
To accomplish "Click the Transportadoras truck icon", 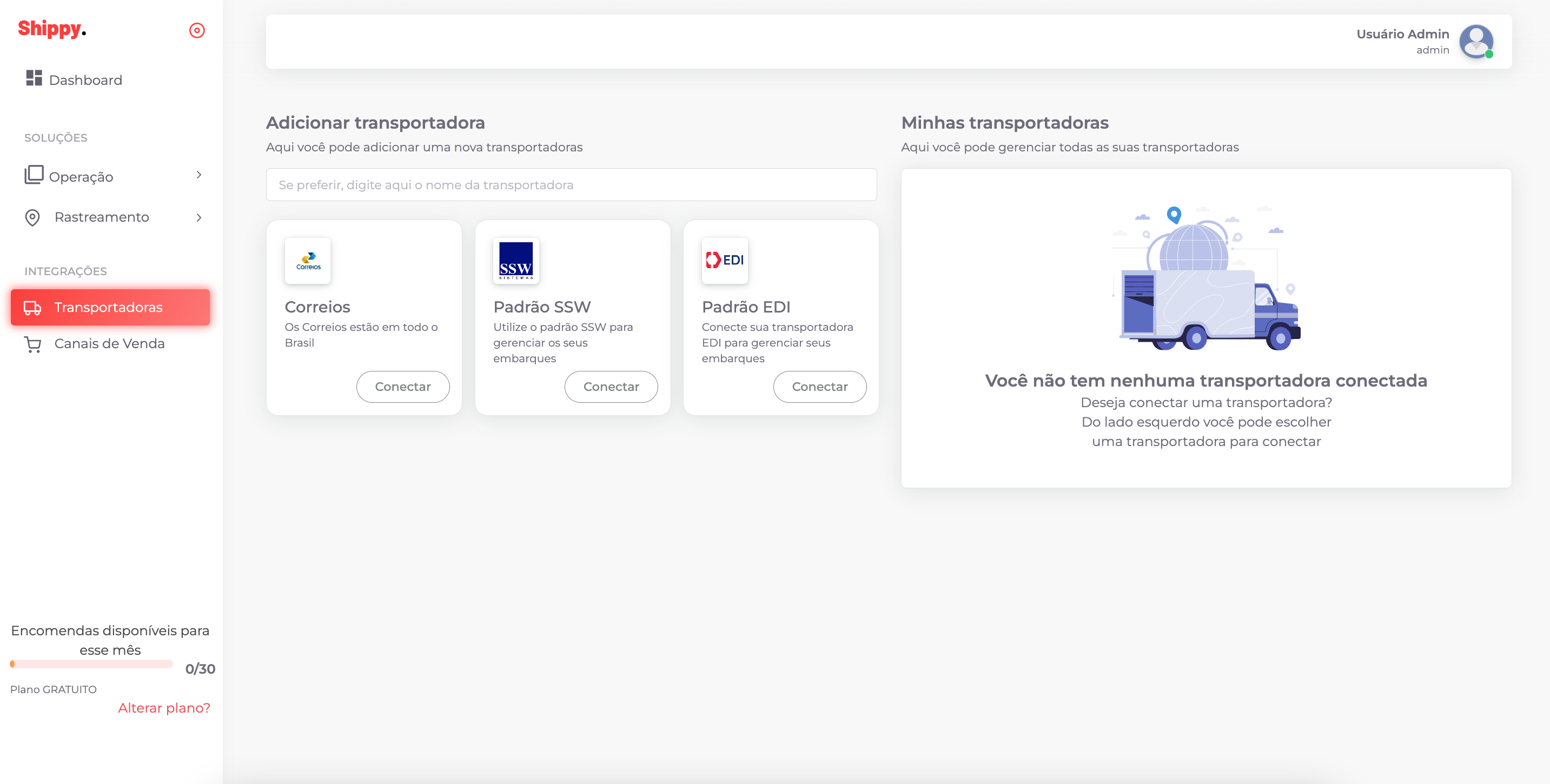I will (x=32, y=308).
